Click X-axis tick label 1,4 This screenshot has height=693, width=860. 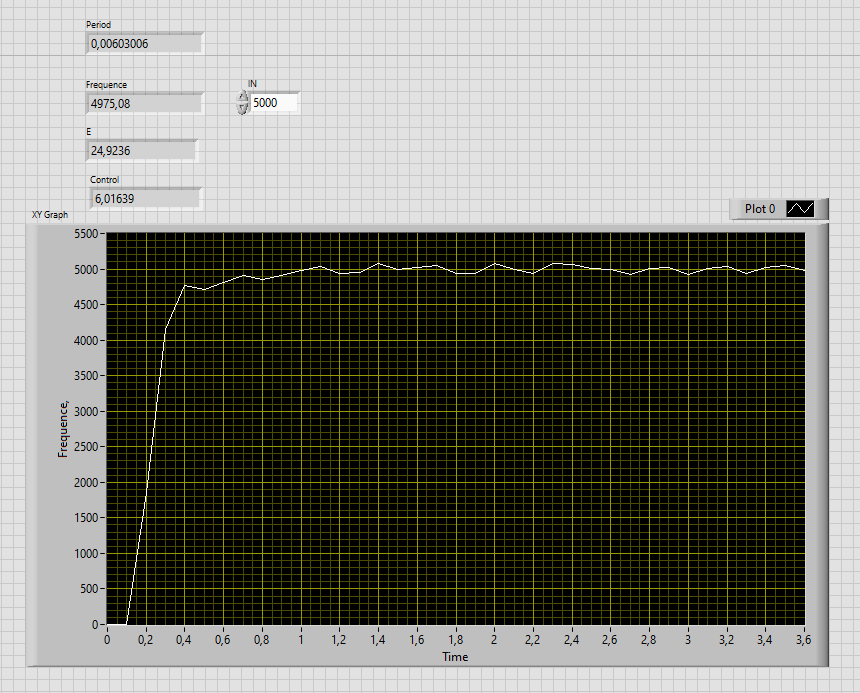click(x=378, y=640)
